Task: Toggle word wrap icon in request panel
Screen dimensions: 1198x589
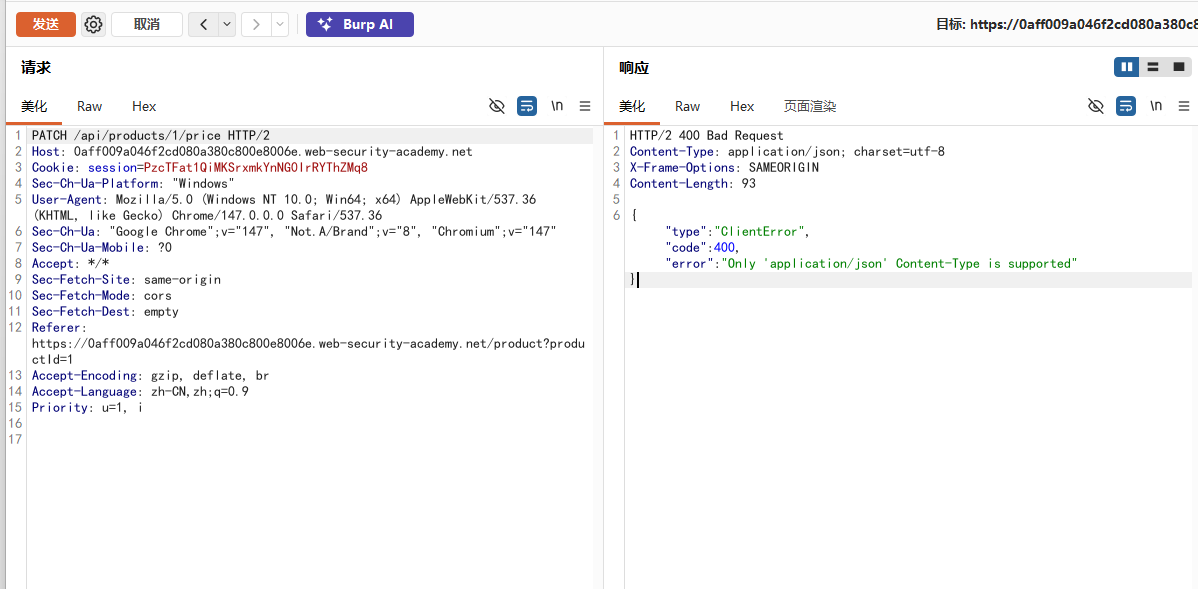Action: point(527,106)
